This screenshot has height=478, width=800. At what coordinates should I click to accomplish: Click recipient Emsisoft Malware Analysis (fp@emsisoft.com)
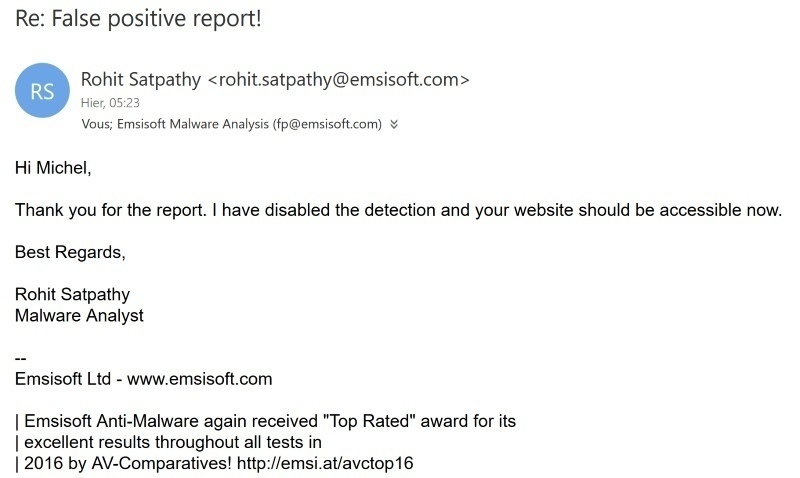click(x=249, y=124)
